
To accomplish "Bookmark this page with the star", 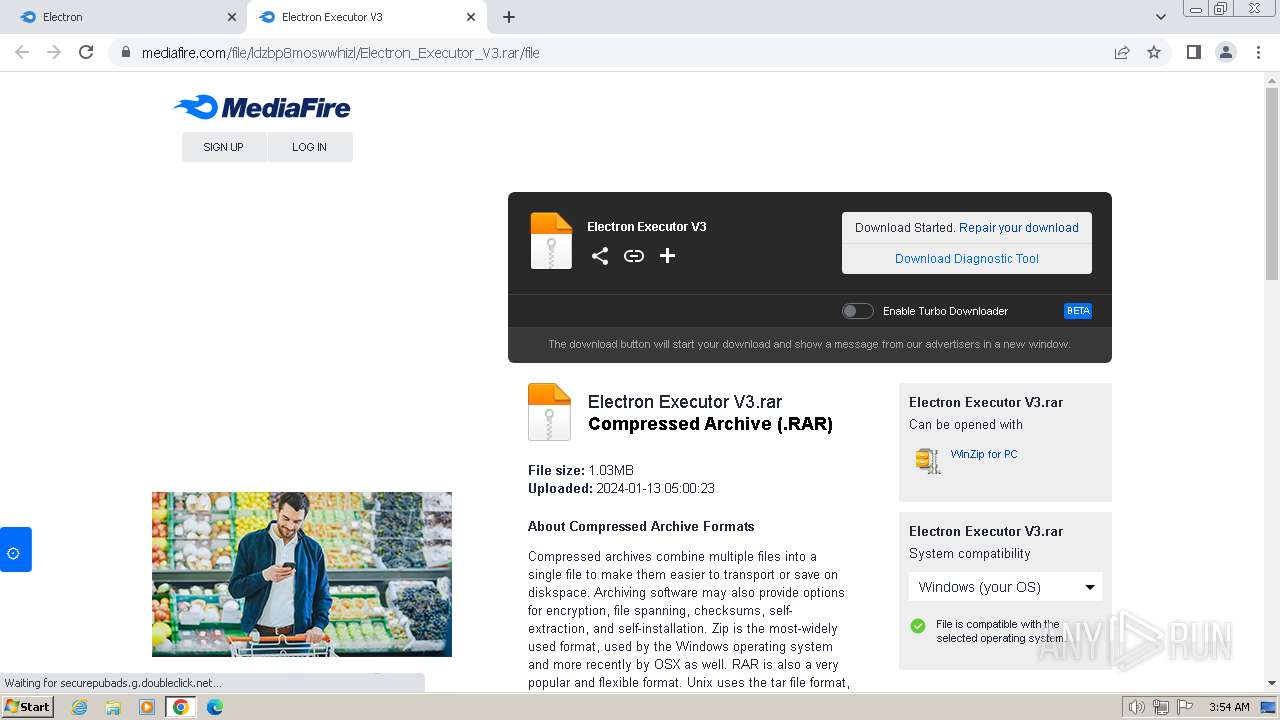I will pos(1154,52).
